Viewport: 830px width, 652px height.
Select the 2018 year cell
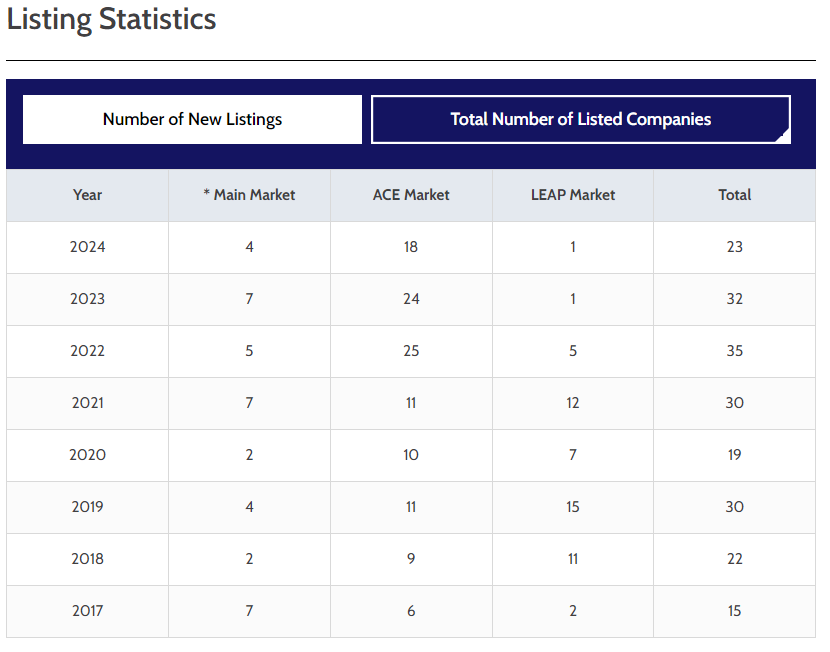[87, 559]
